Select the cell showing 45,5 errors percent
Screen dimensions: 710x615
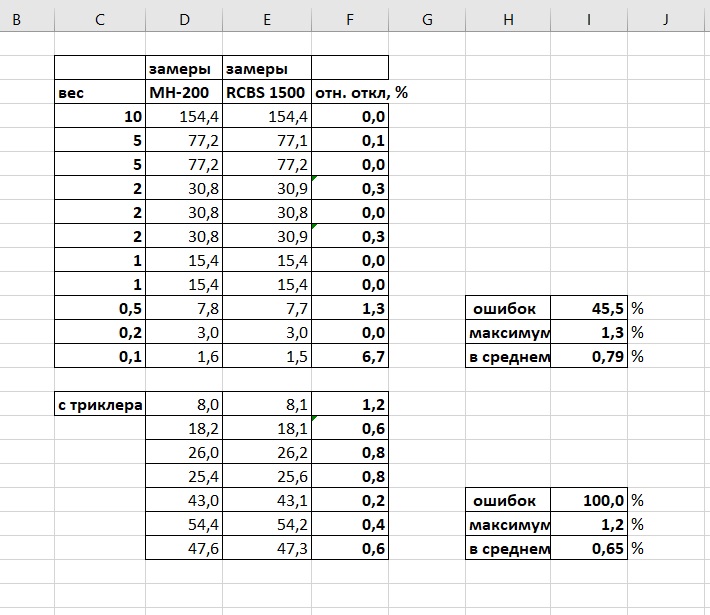click(590, 308)
